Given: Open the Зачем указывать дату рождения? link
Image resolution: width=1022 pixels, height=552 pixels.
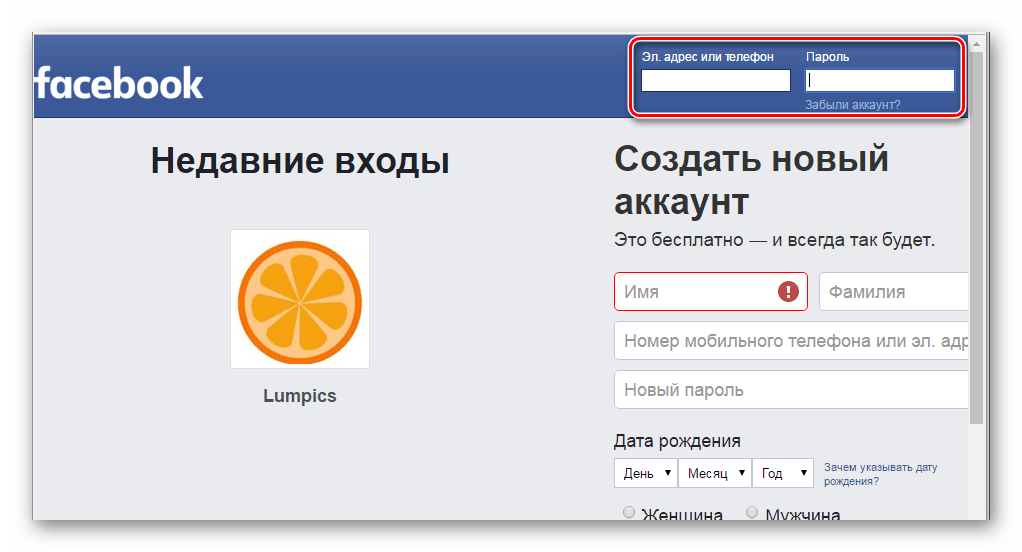Looking at the screenshot, I should [881, 474].
